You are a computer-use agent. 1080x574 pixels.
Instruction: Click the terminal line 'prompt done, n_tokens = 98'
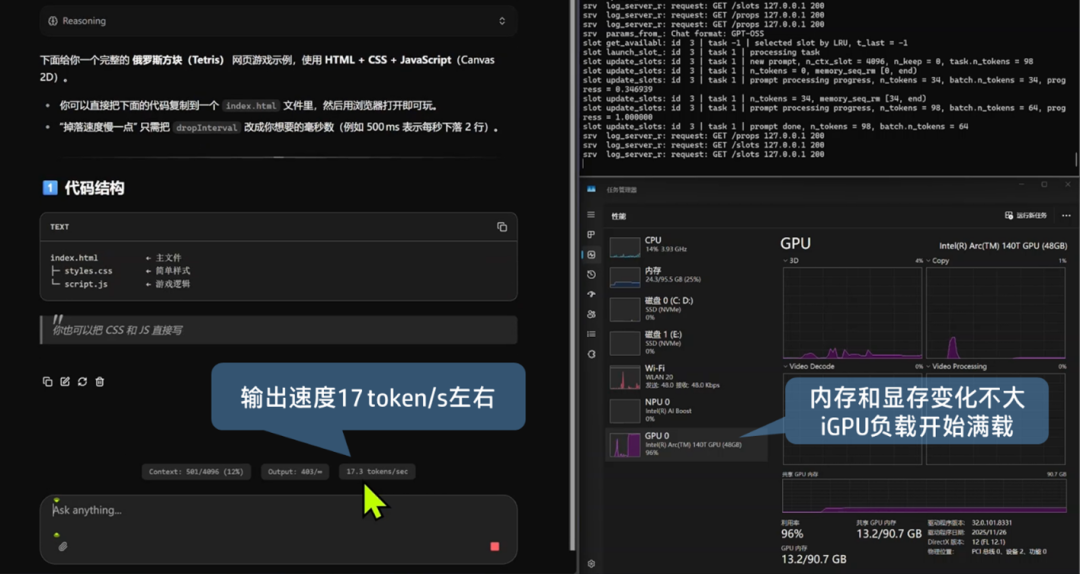(775, 127)
